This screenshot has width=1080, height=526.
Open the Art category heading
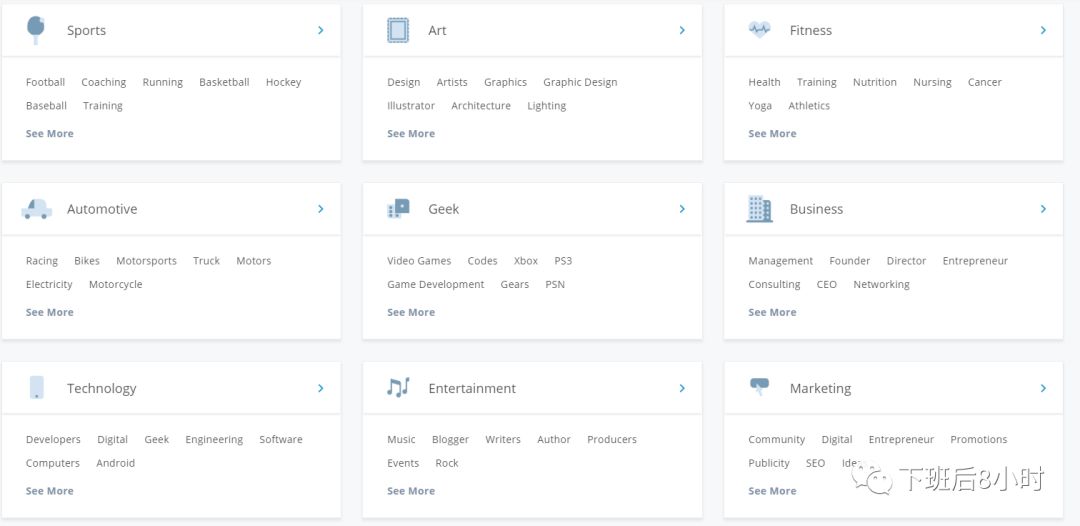point(437,30)
